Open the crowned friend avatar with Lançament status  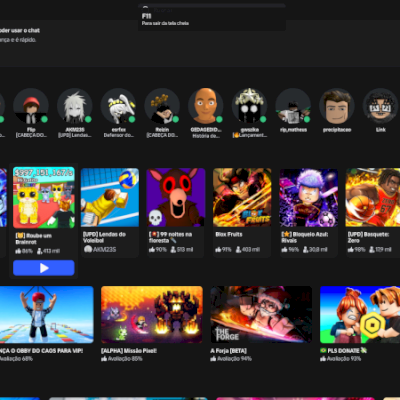click(x=249, y=106)
